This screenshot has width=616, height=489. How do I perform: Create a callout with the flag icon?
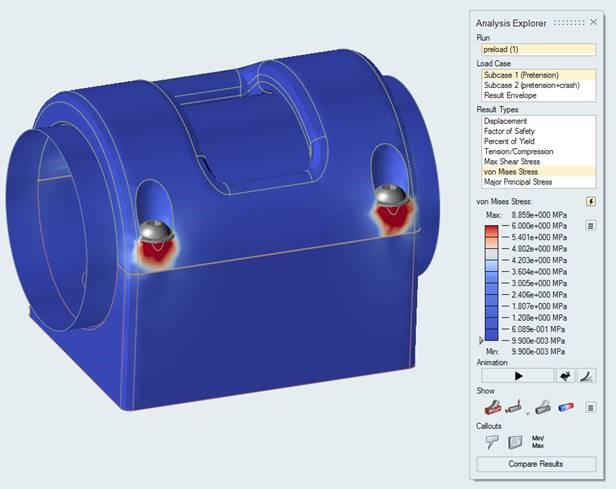[x=492, y=440]
